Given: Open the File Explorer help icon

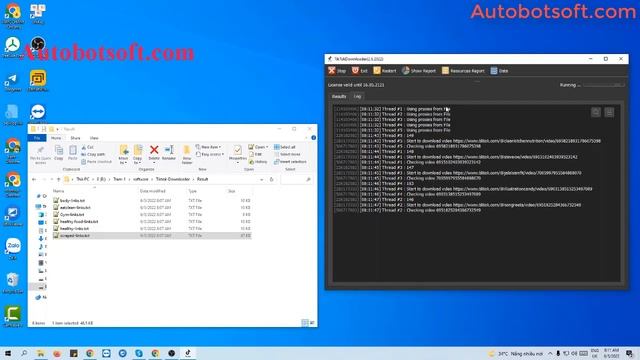Looking at the screenshot, I should [x=313, y=138].
